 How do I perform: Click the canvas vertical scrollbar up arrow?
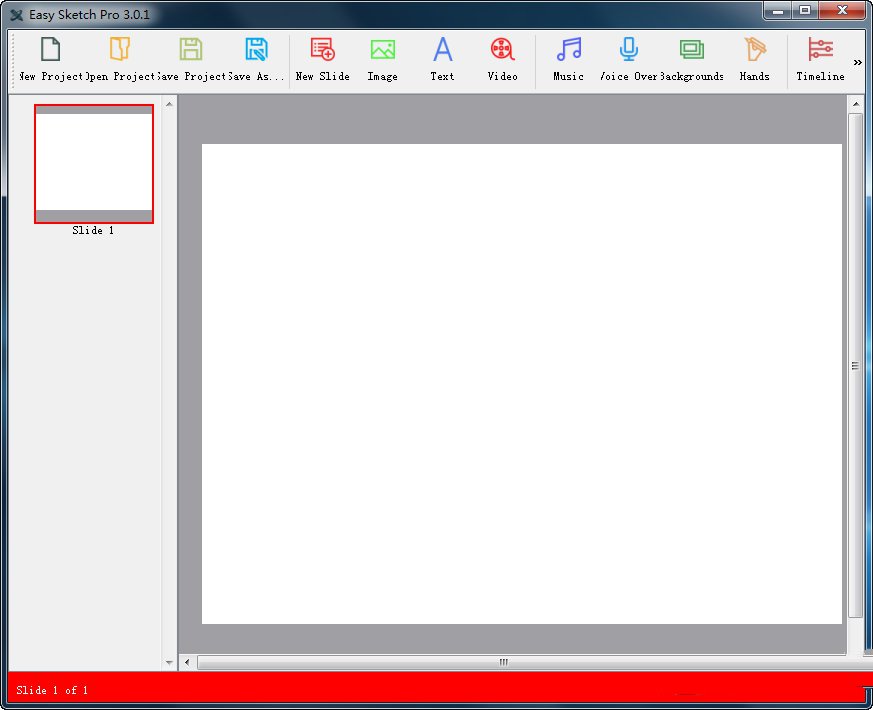point(855,103)
